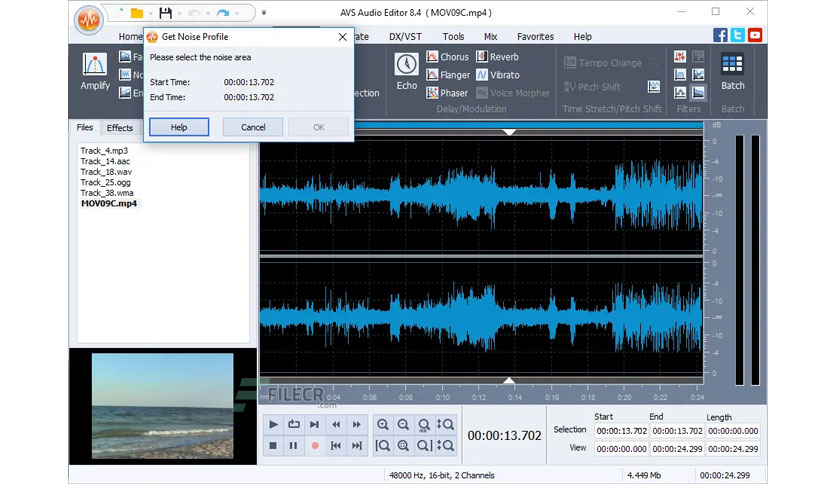The image size is (836, 484).
Task: Open the Facebook page icon
Action: (x=720, y=35)
